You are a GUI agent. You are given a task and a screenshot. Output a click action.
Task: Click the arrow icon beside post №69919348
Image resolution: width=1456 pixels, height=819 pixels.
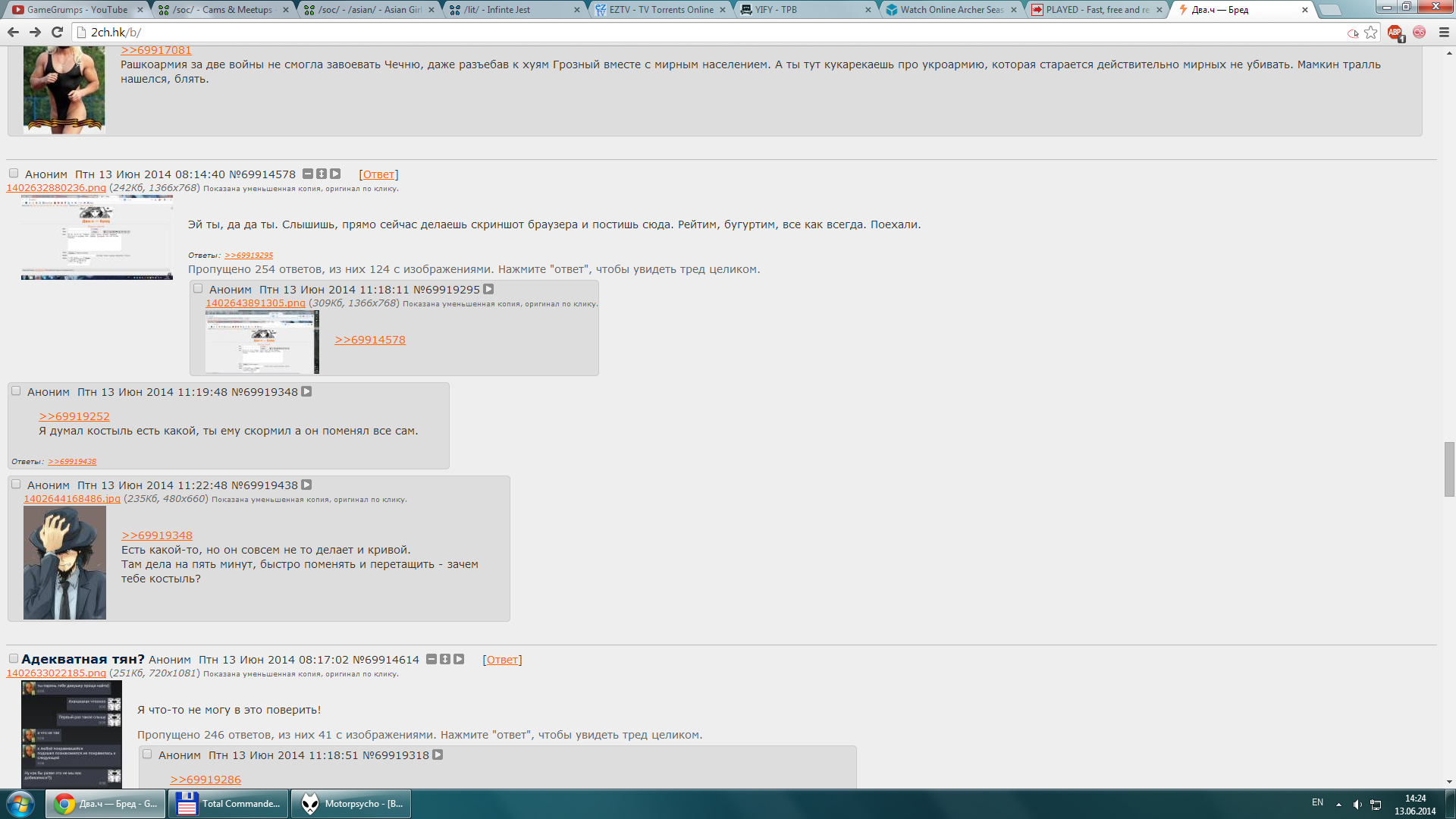coord(306,392)
